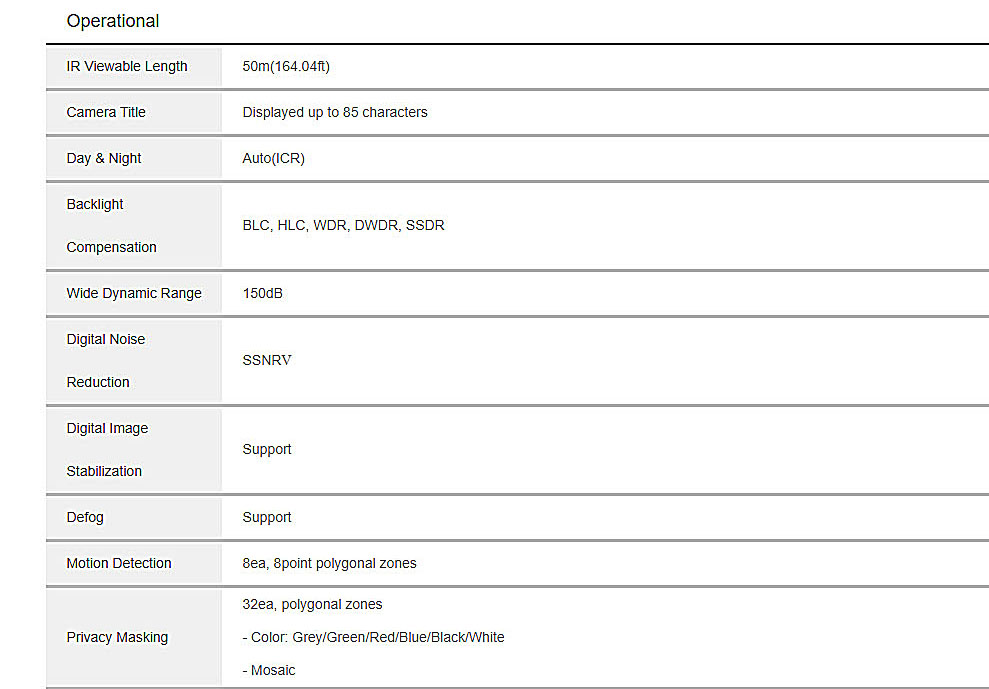This screenshot has height=689, width=989.
Task: Select the Digital Noise Reduction label
Action: coord(106,361)
